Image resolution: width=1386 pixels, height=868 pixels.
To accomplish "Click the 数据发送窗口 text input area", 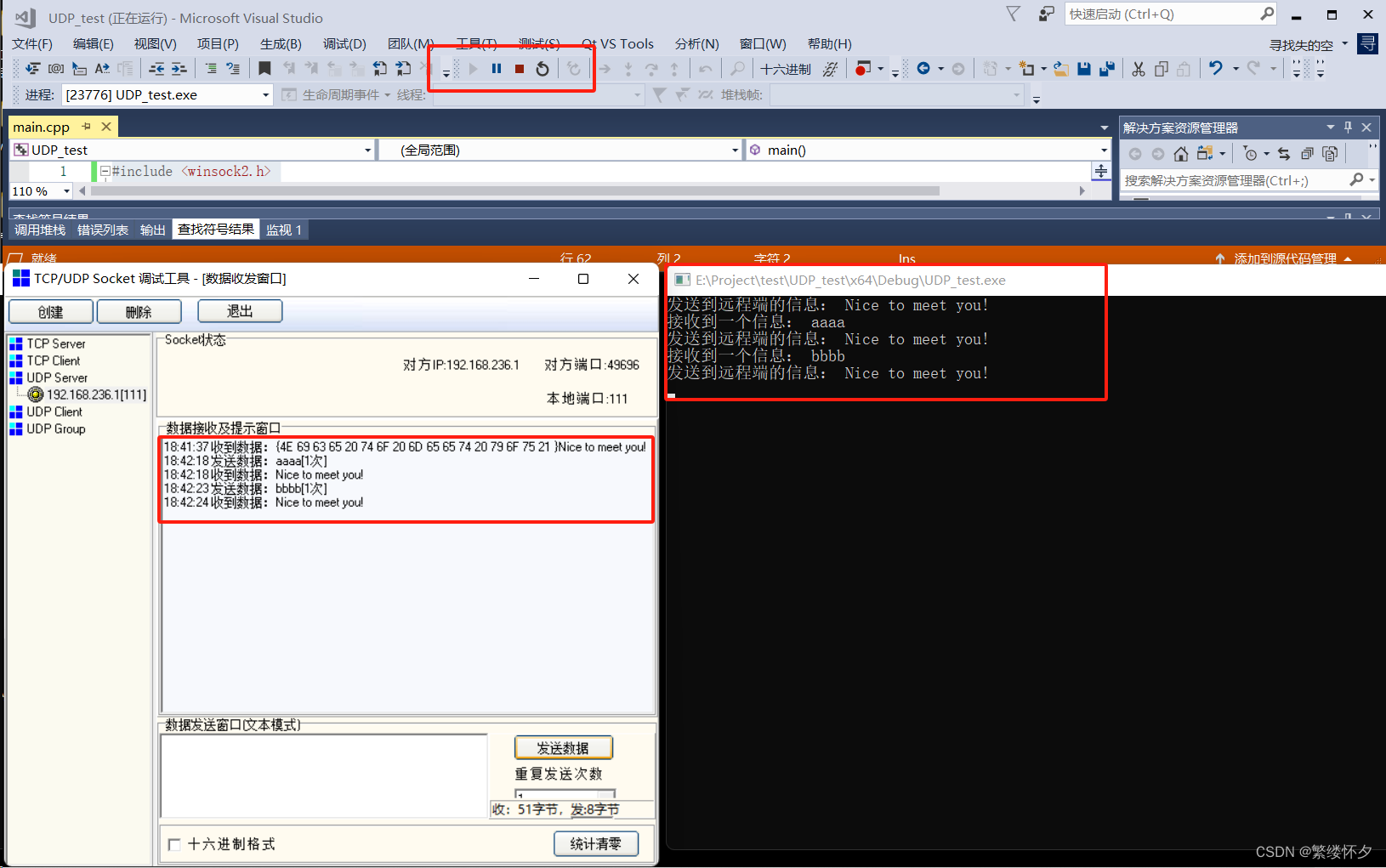I will [x=324, y=775].
